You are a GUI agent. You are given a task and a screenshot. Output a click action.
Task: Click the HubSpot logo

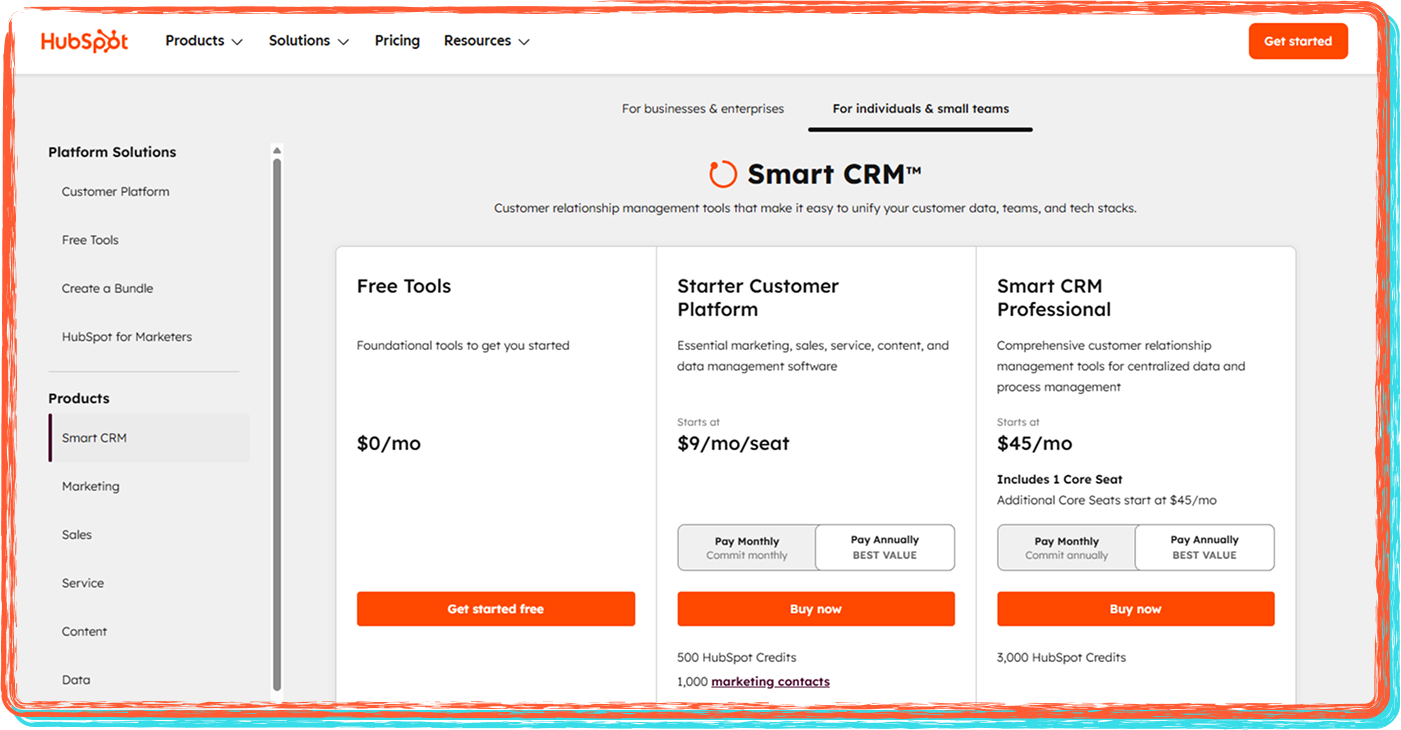coord(84,41)
